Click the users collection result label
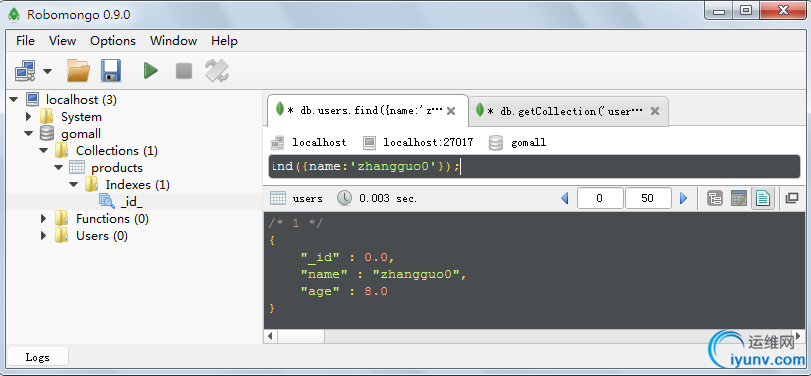This screenshot has height=376, width=811. pos(308,198)
